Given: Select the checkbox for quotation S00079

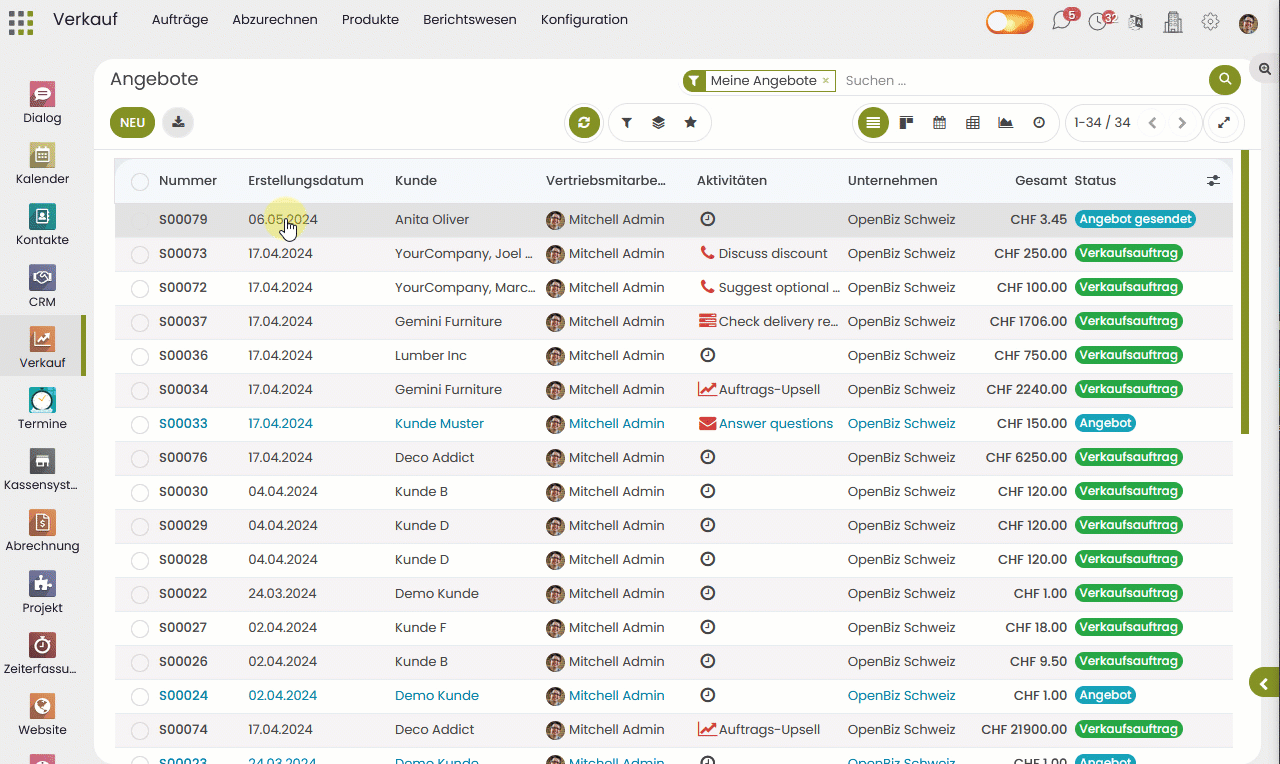Looking at the screenshot, I should pyautogui.click(x=140, y=219).
